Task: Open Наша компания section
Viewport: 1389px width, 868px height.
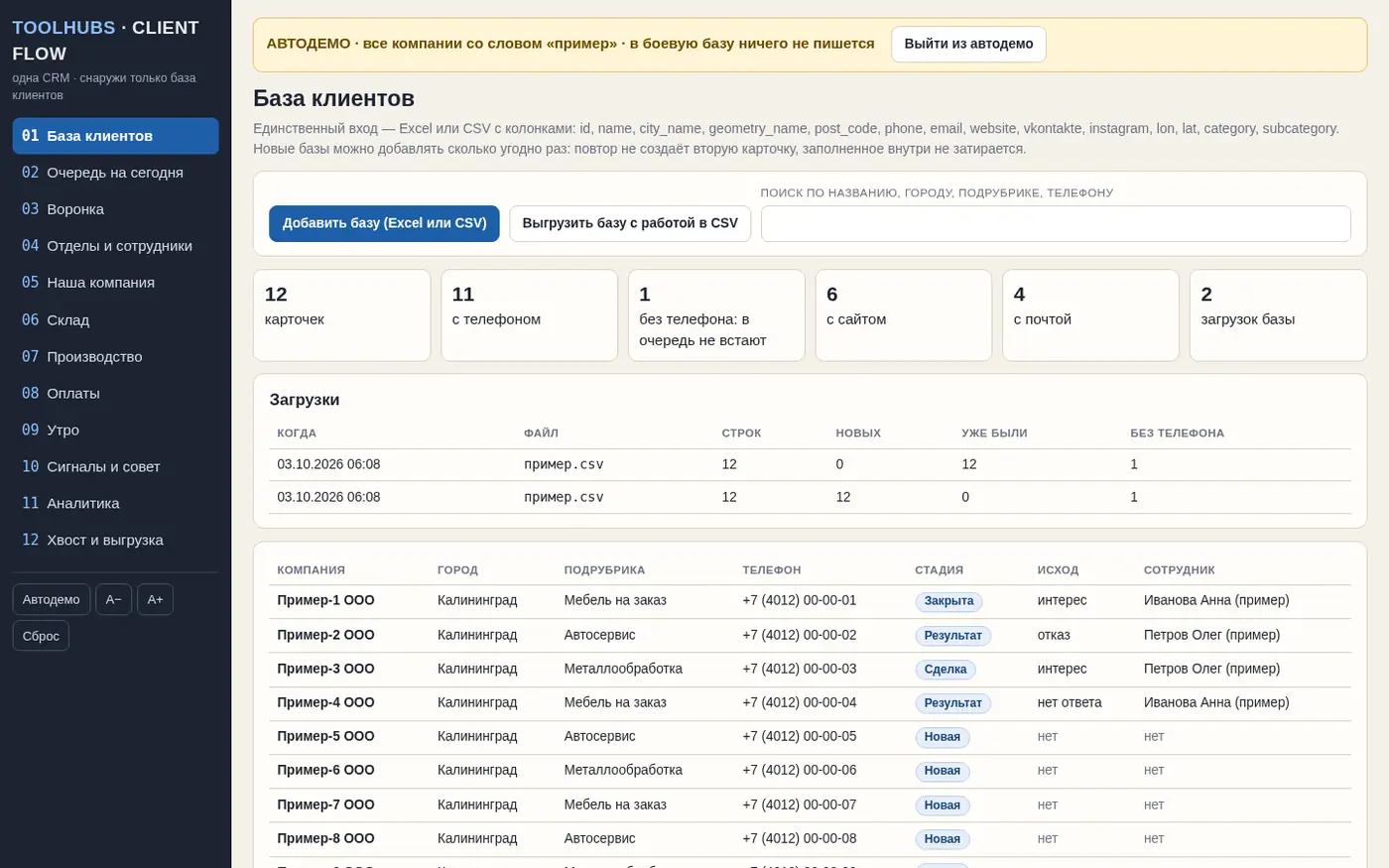Action: (x=115, y=283)
